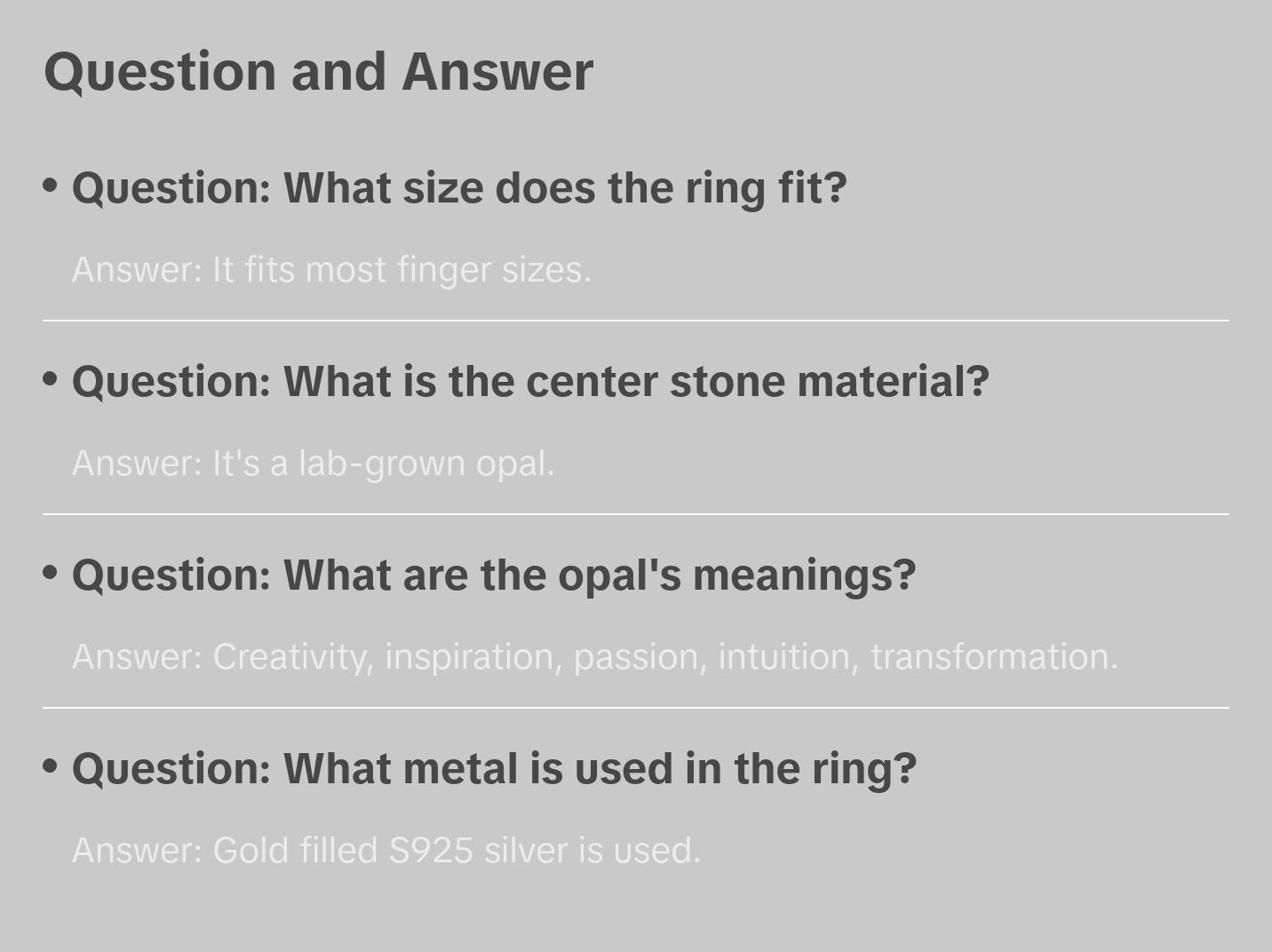Click the divider line below the ring size answer
Image resolution: width=1272 pixels, height=952 pixels.
click(636, 321)
